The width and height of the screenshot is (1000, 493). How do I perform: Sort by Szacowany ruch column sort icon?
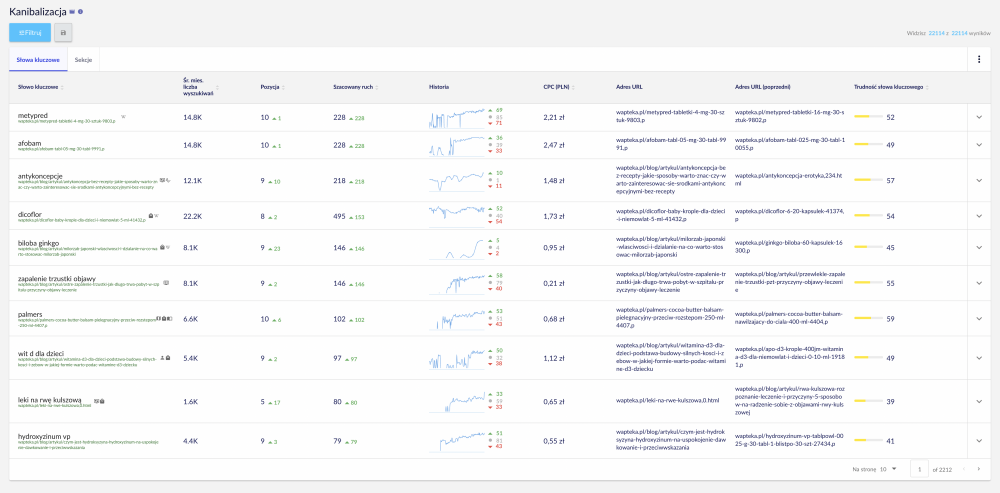coord(377,87)
